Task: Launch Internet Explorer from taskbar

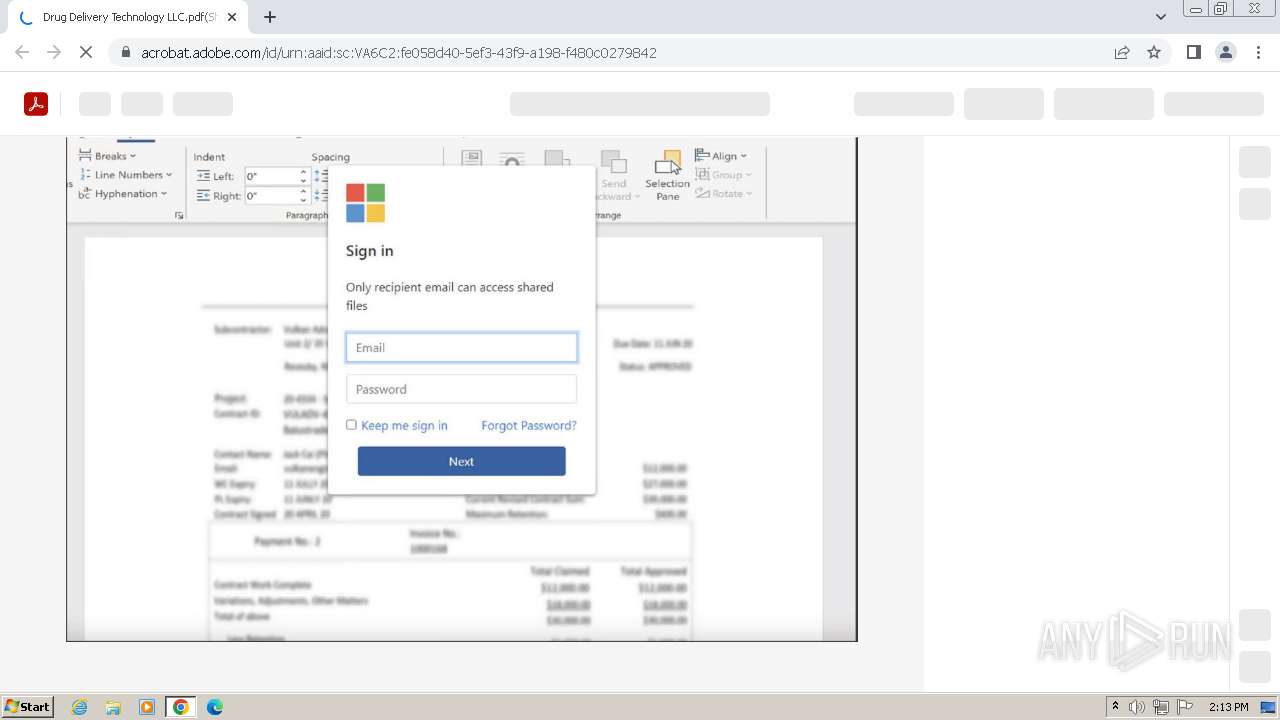Action: 80,707
